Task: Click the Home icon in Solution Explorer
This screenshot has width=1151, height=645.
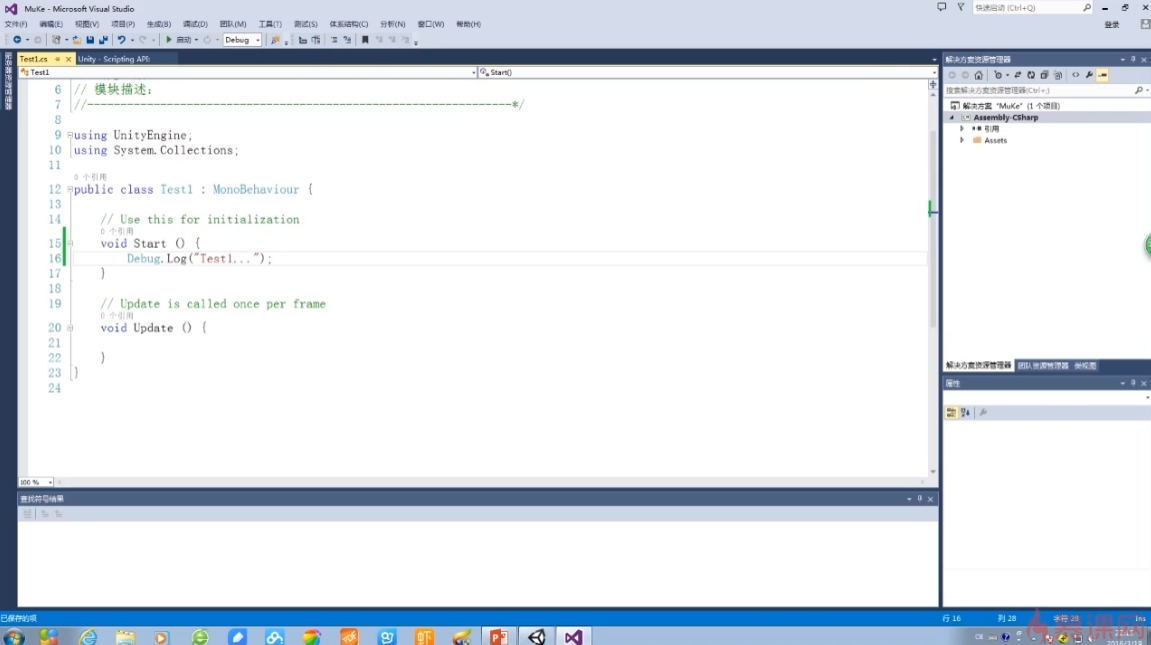Action: point(978,75)
